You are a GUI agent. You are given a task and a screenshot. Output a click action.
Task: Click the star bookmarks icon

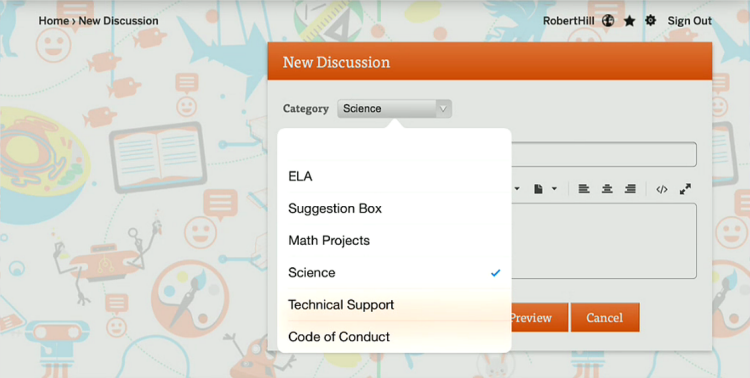tap(629, 21)
